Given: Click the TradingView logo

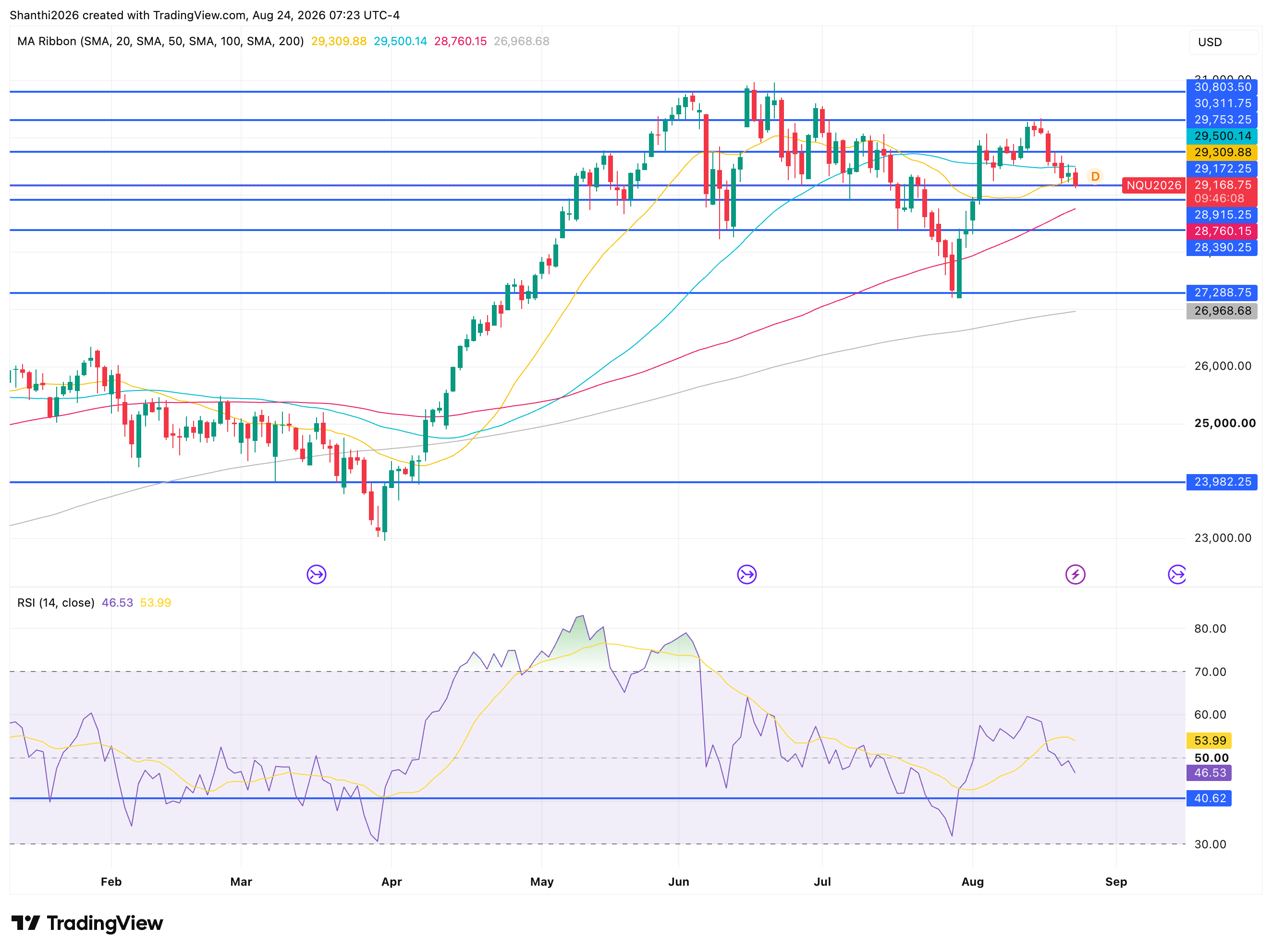Looking at the screenshot, I should pyautogui.click(x=87, y=923).
